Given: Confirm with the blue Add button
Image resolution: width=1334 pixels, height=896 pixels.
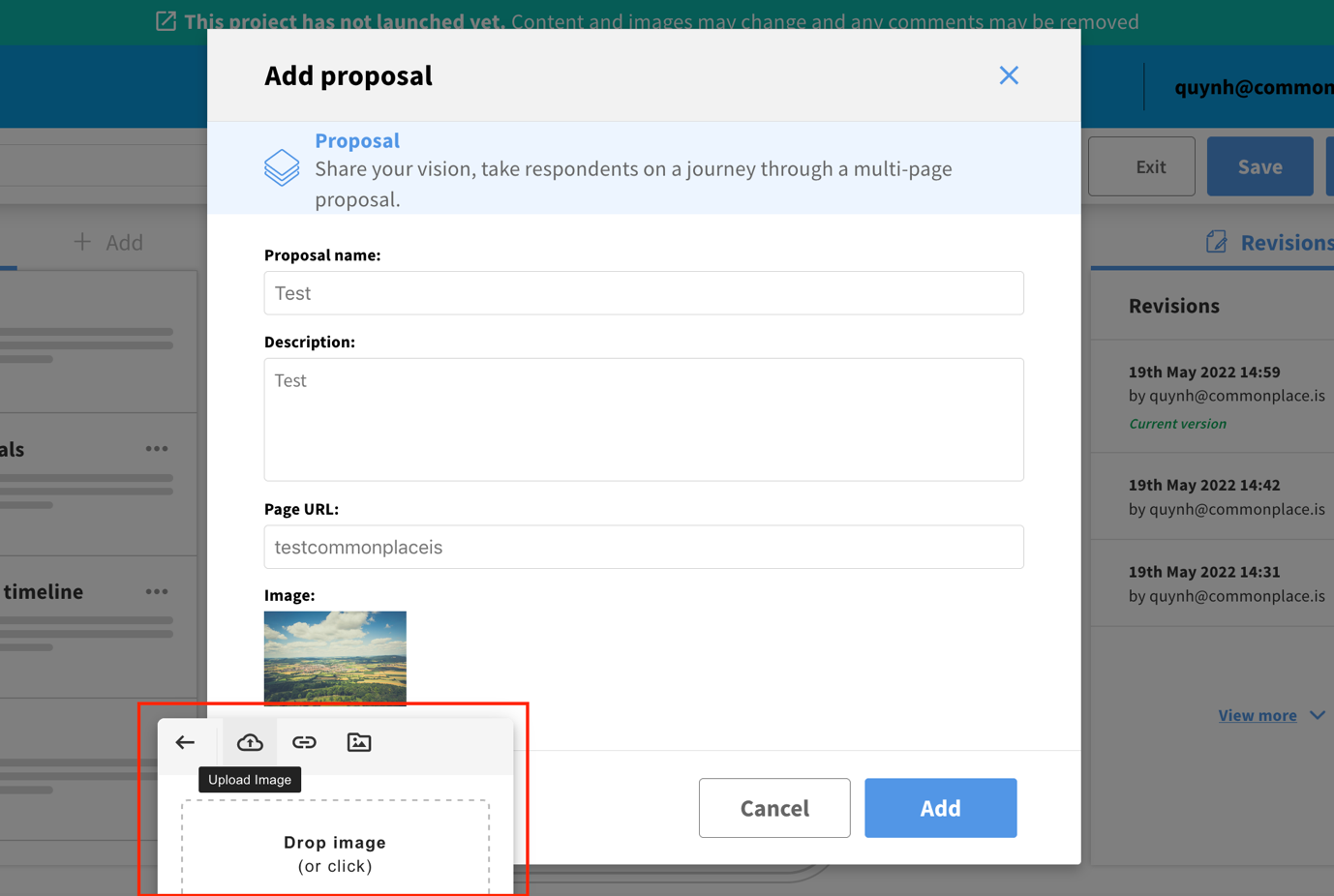Looking at the screenshot, I should point(940,808).
